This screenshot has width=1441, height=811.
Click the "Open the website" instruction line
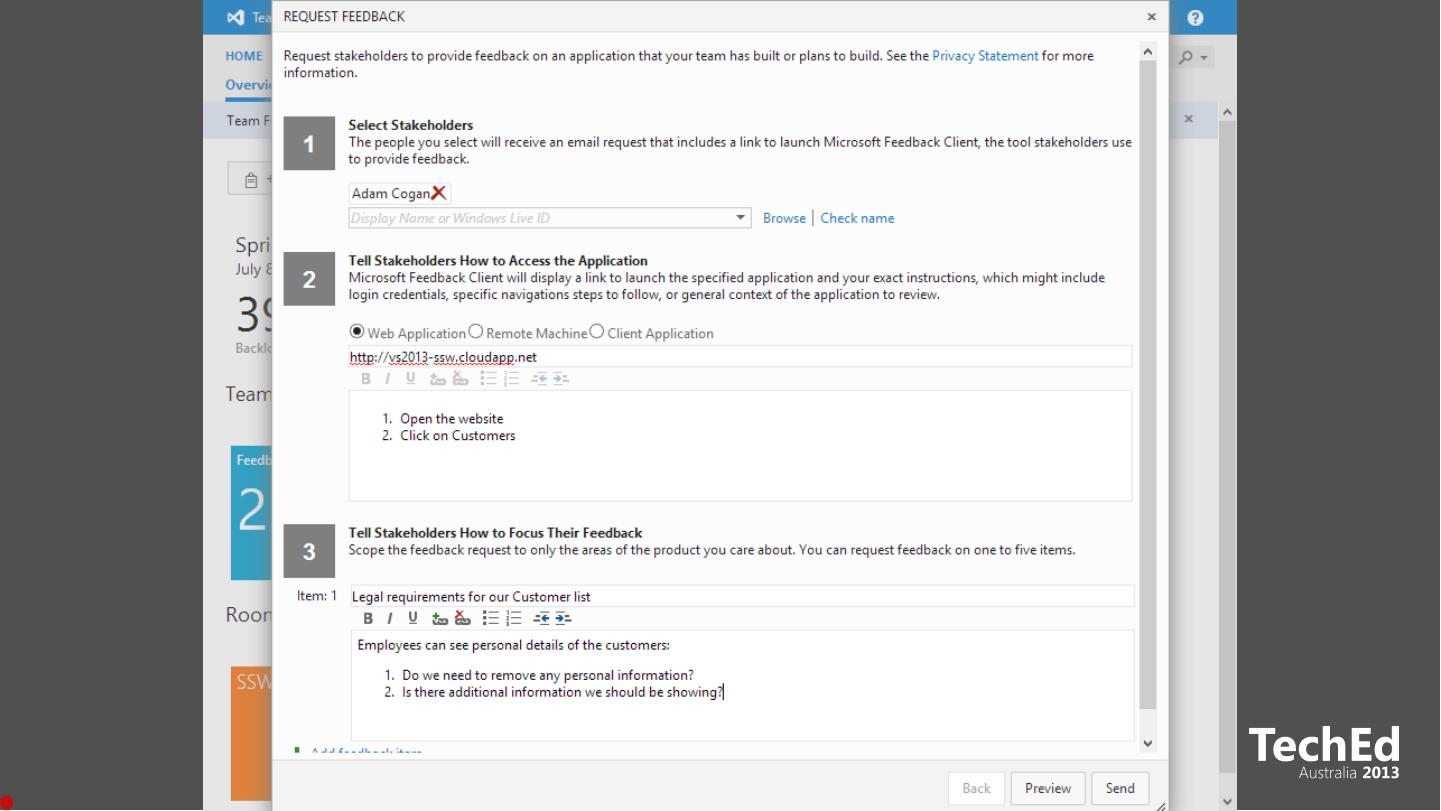tap(451, 419)
